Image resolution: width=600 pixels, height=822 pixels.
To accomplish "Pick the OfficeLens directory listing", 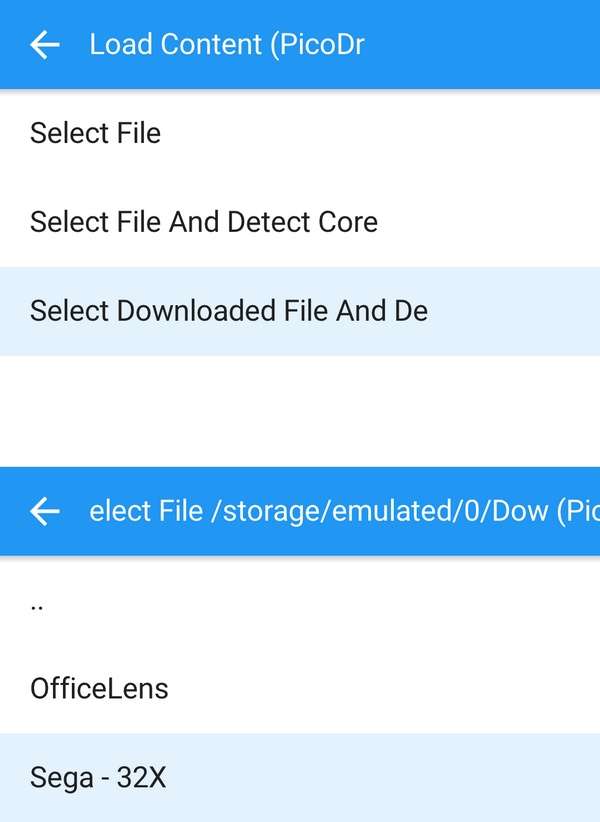I will 300,689.
